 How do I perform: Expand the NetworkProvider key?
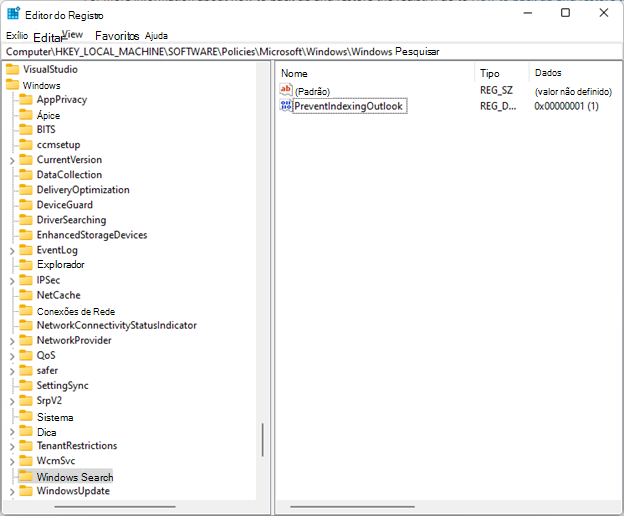tap(12, 341)
